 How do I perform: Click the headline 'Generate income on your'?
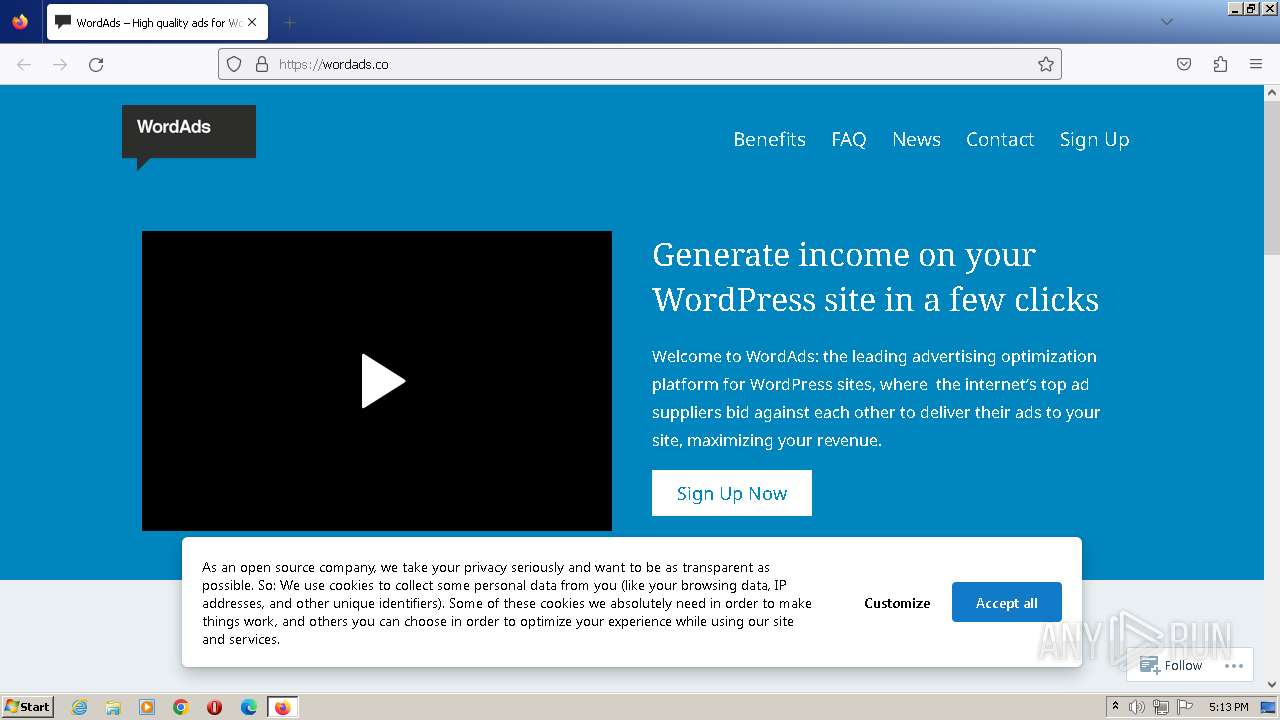pos(843,256)
